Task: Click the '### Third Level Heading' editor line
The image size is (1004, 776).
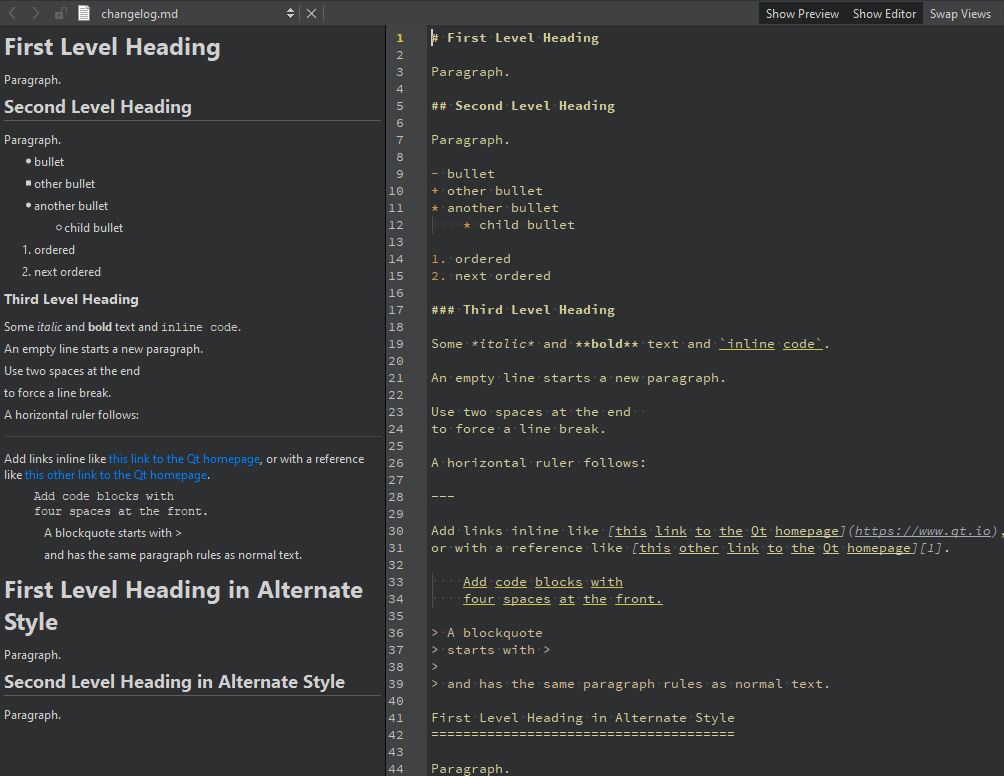Action: [523, 310]
